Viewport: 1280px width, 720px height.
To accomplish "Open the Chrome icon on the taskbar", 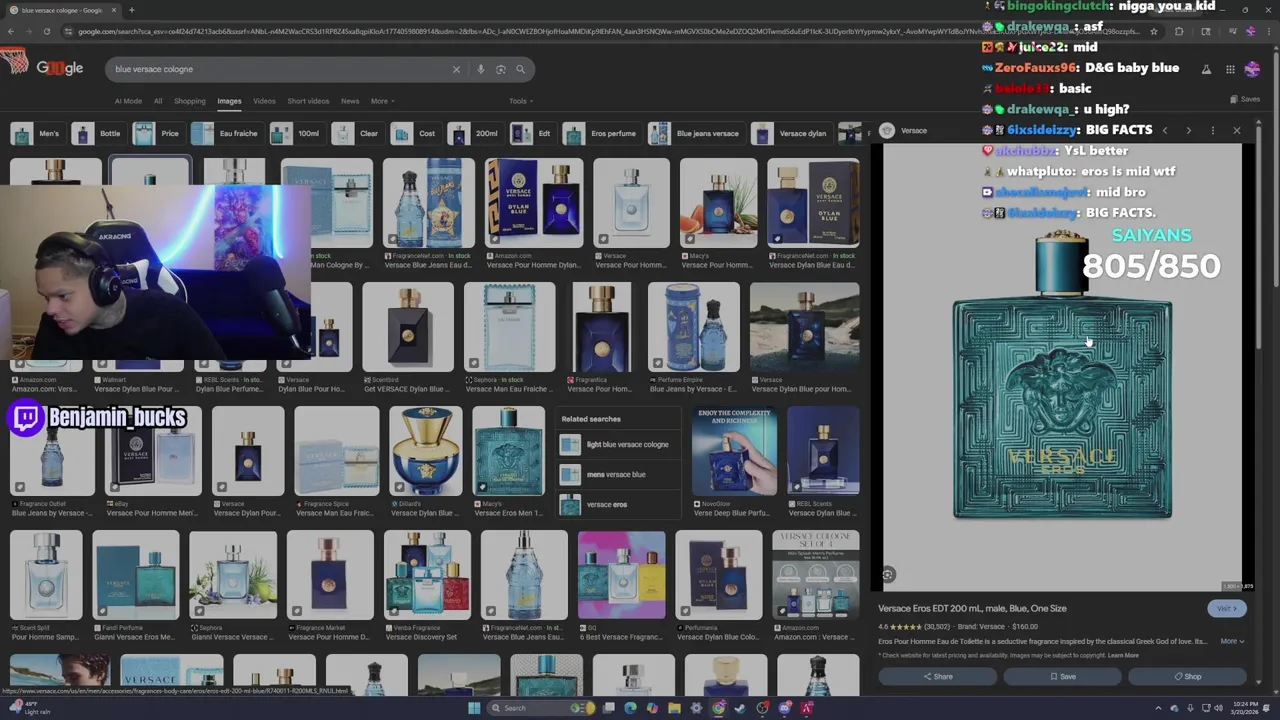I will point(718,708).
